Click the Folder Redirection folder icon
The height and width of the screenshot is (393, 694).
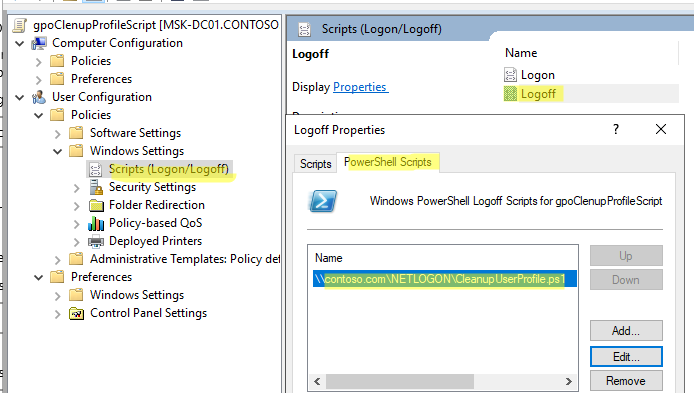pyautogui.click(x=96, y=205)
